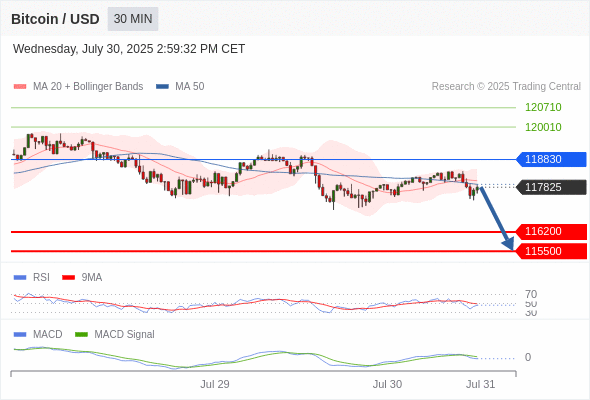
Task: Click the MACD blue legend swatch
Action: point(20,335)
